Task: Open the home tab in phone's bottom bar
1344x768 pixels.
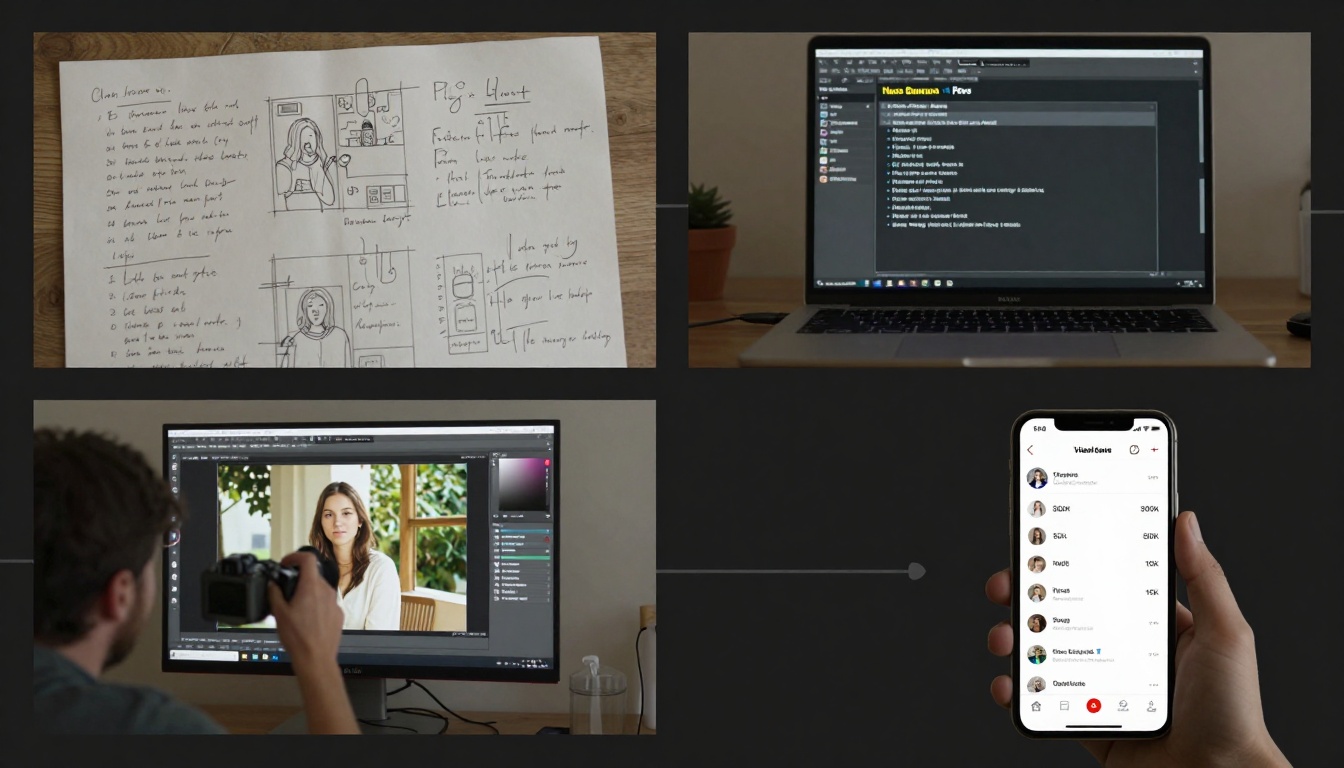Action: [1036, 706]
